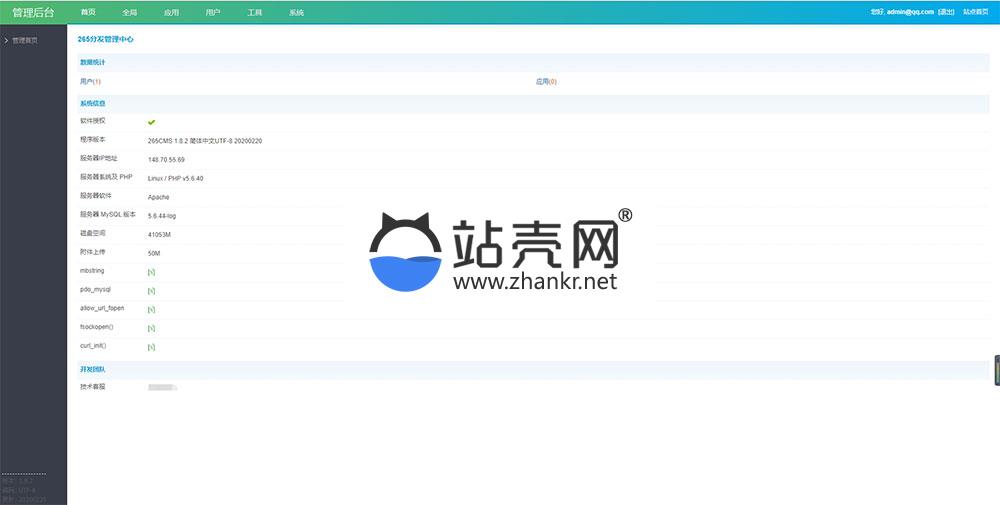
Task: Click the curl_init() status indicator icon
Action: pyautogui.click(x=151, y=347)
